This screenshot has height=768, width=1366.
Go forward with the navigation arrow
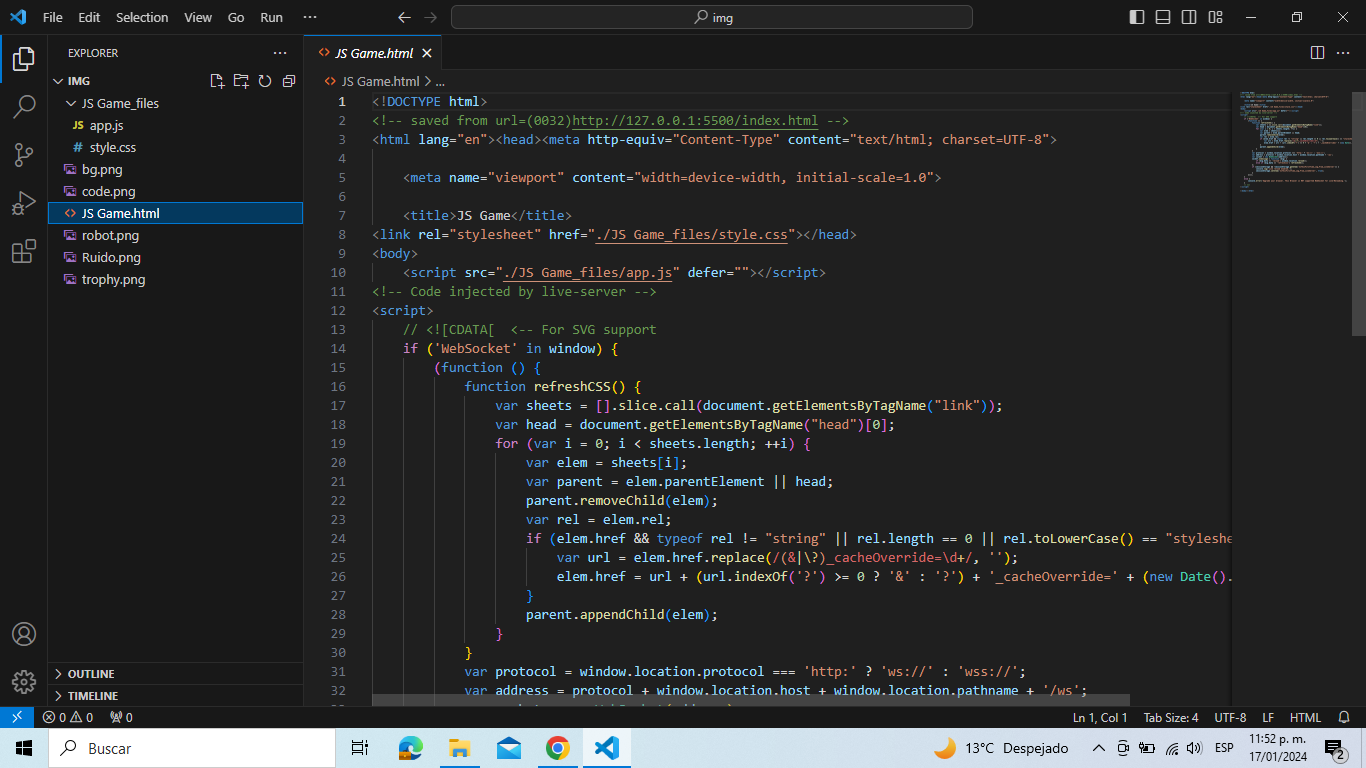click(x=430, y=17)
